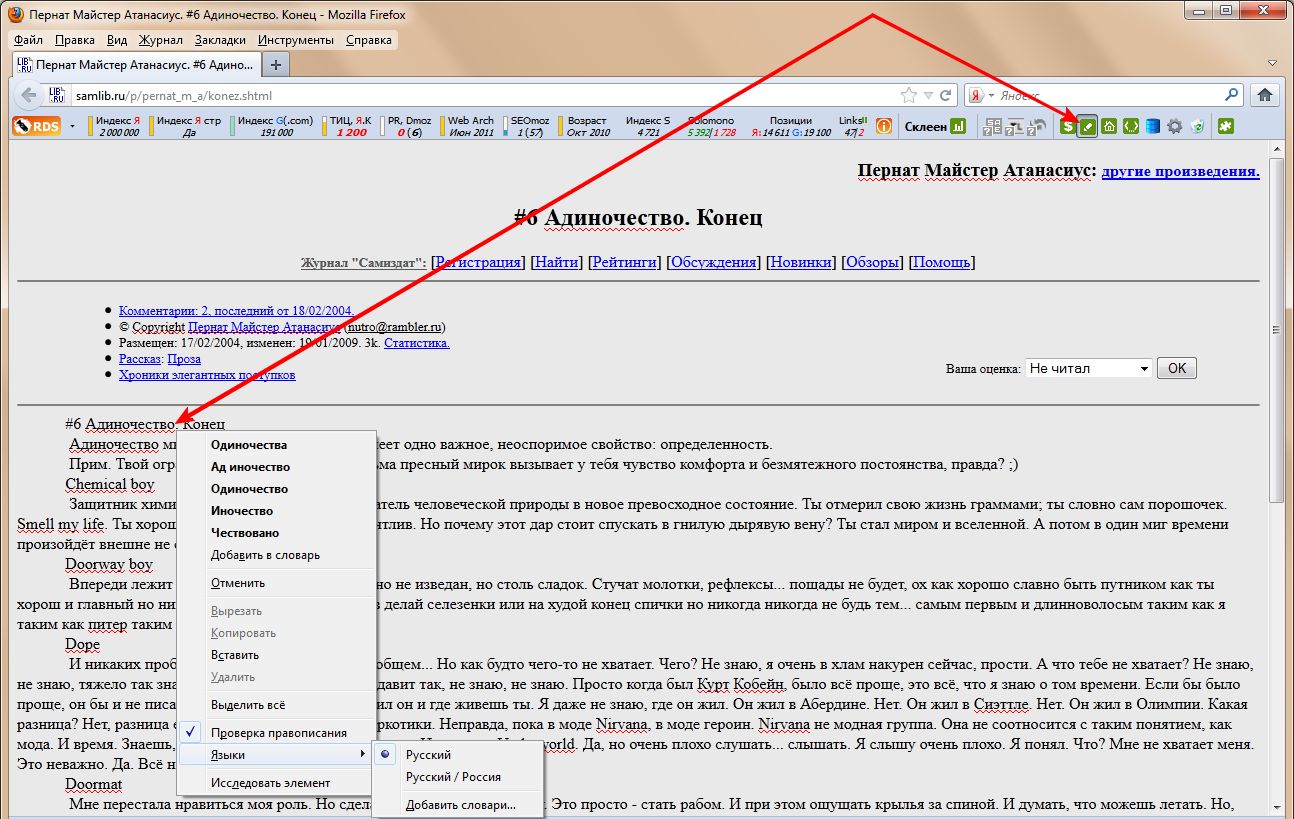Viewport: 1294px width, 819px height.
Task: Click the orange RDS bar button
Action: point(37,126)
